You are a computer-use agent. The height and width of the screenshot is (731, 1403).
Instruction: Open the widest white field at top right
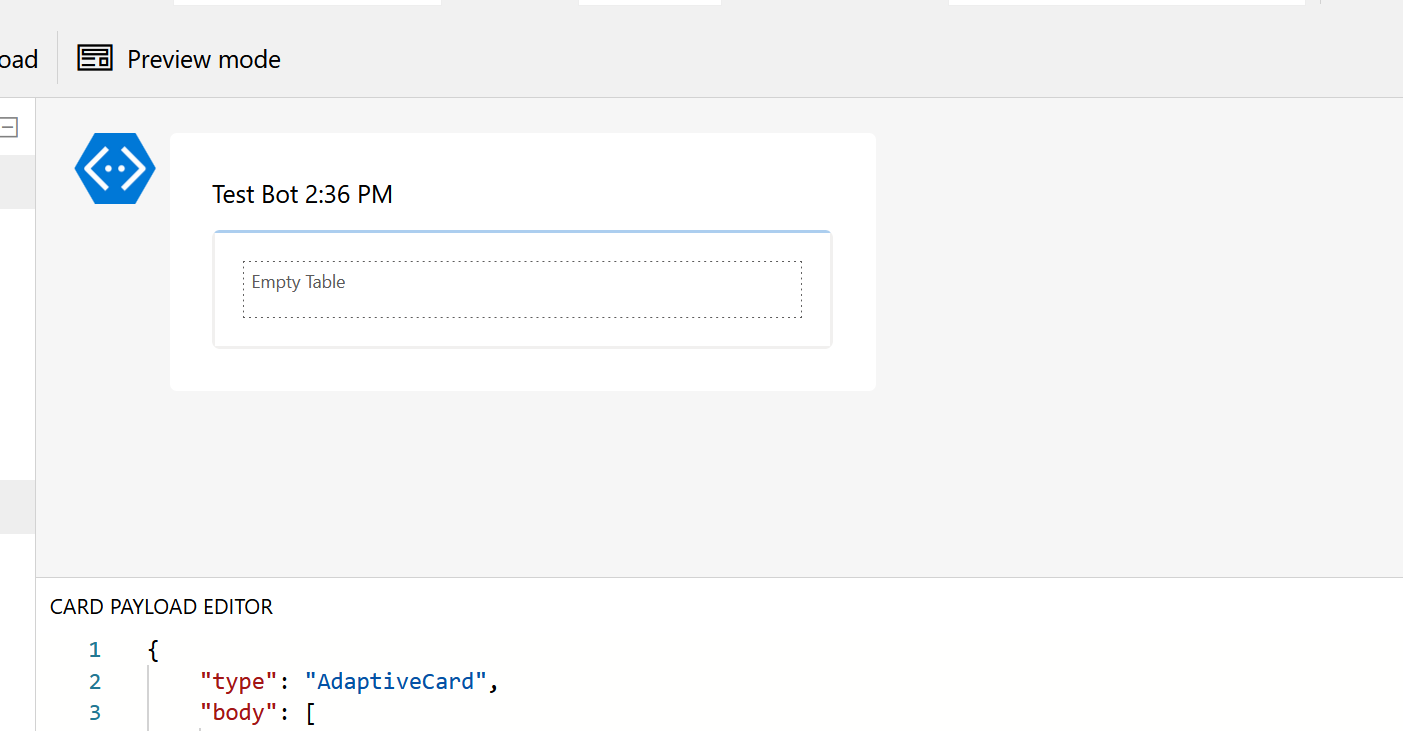click(x=1126, y=2)
